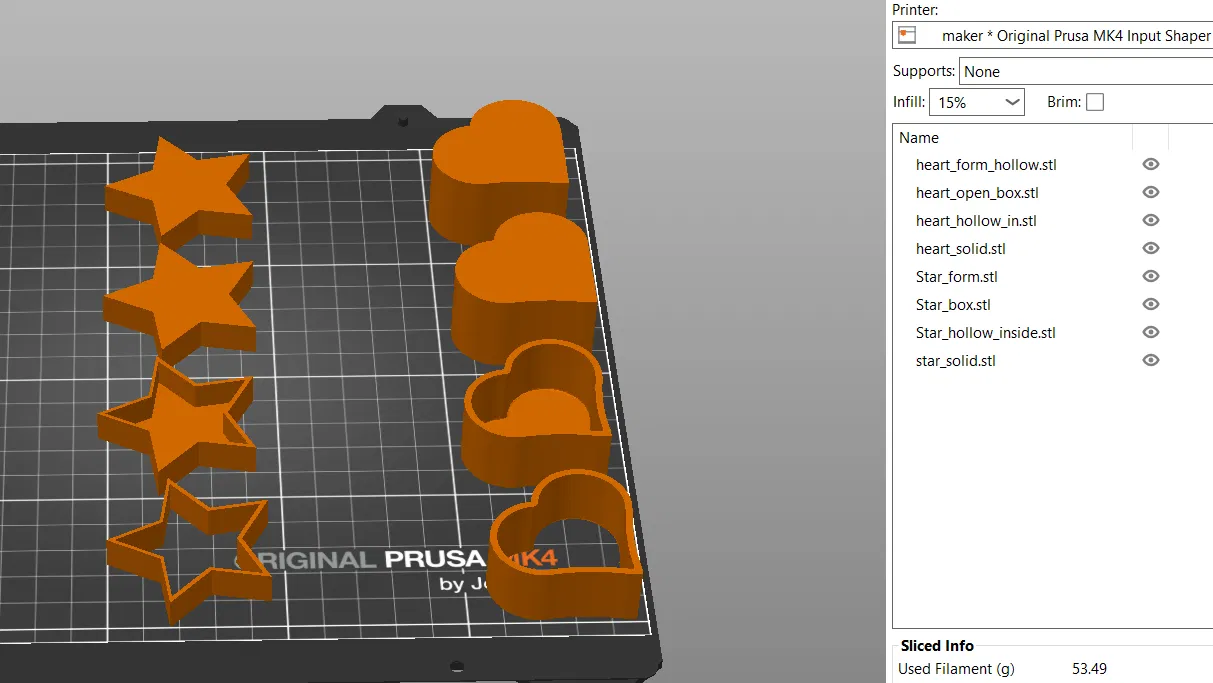Click eye icon next to Star_box.stl
Screen dimensions: 1213x683
click(1151, 304)
